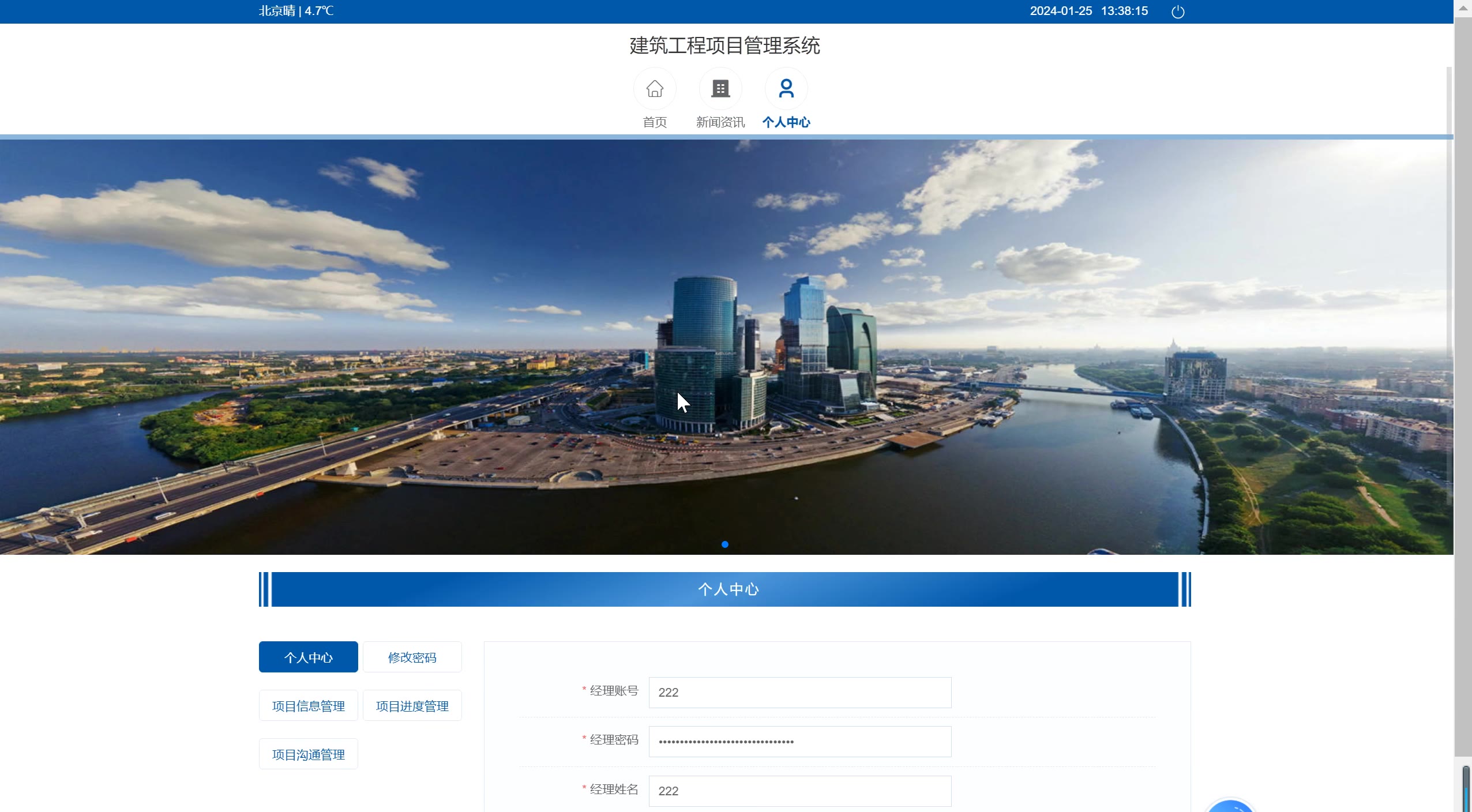This screenshot has height=812, width=1472.
Task: Open the 新闻资讯 building icon
Action: (720, 89)
